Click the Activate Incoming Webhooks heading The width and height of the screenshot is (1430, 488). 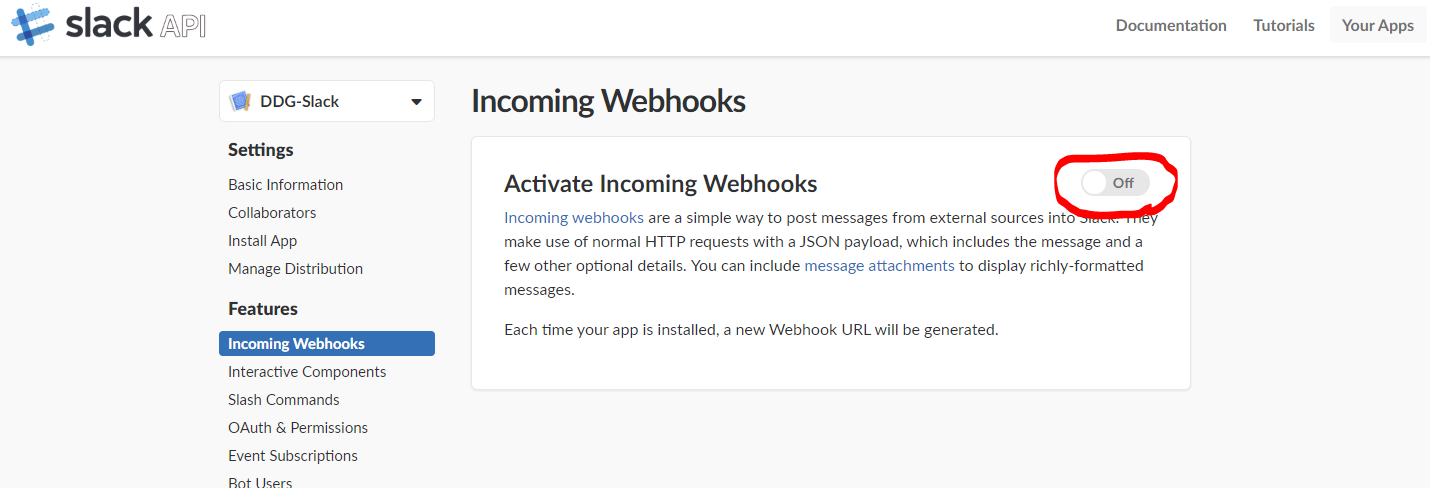[x=660, y=183]
